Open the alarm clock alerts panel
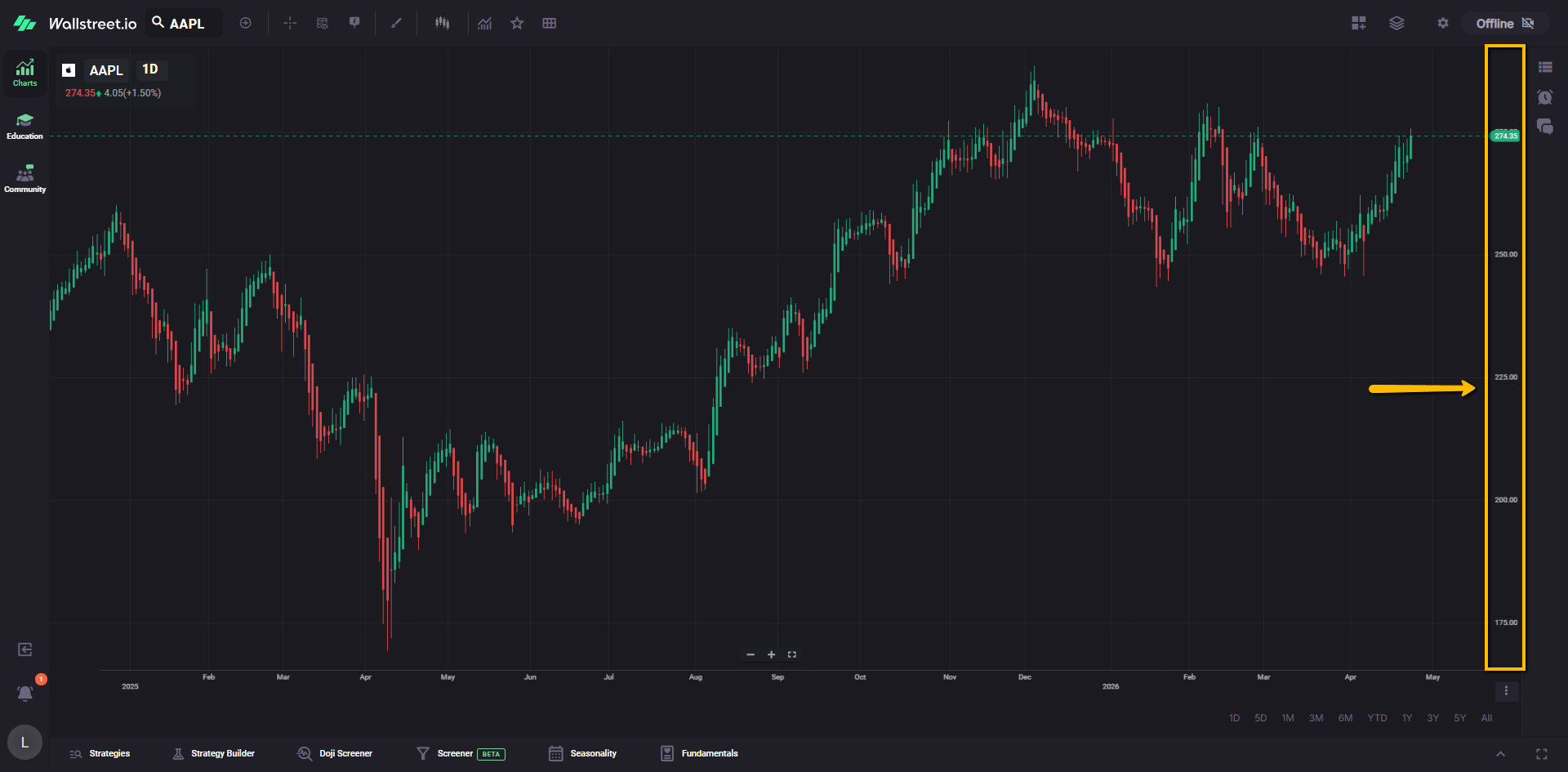This screenshot has width=1568, height=772. (1544, 97)
